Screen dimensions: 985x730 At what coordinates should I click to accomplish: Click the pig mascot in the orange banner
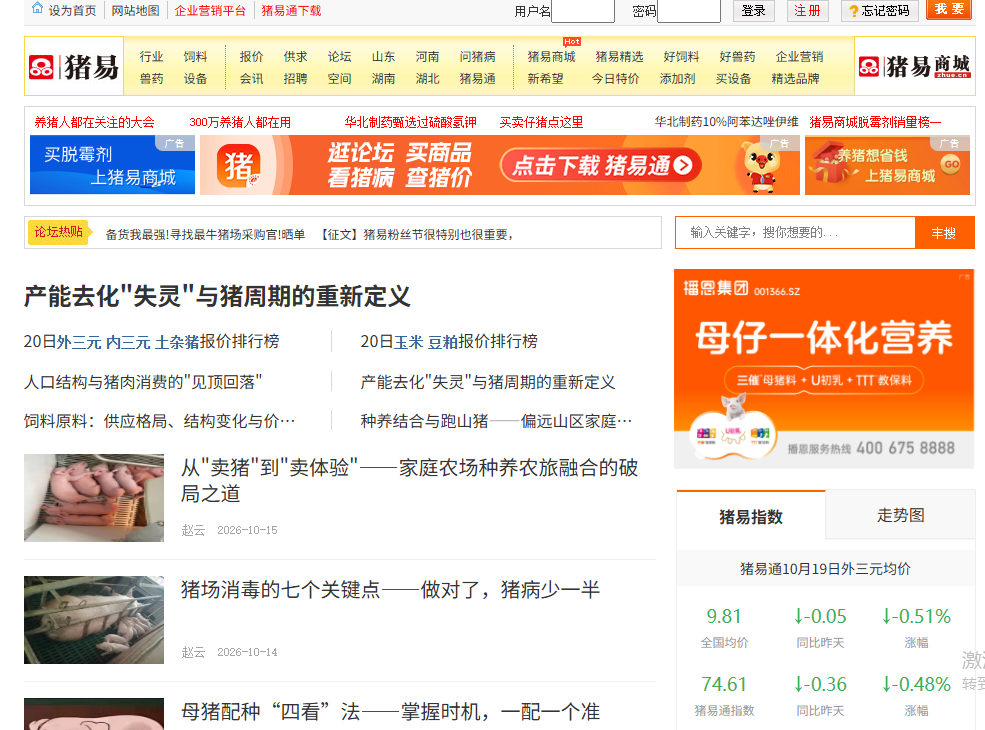click(761, 166)
